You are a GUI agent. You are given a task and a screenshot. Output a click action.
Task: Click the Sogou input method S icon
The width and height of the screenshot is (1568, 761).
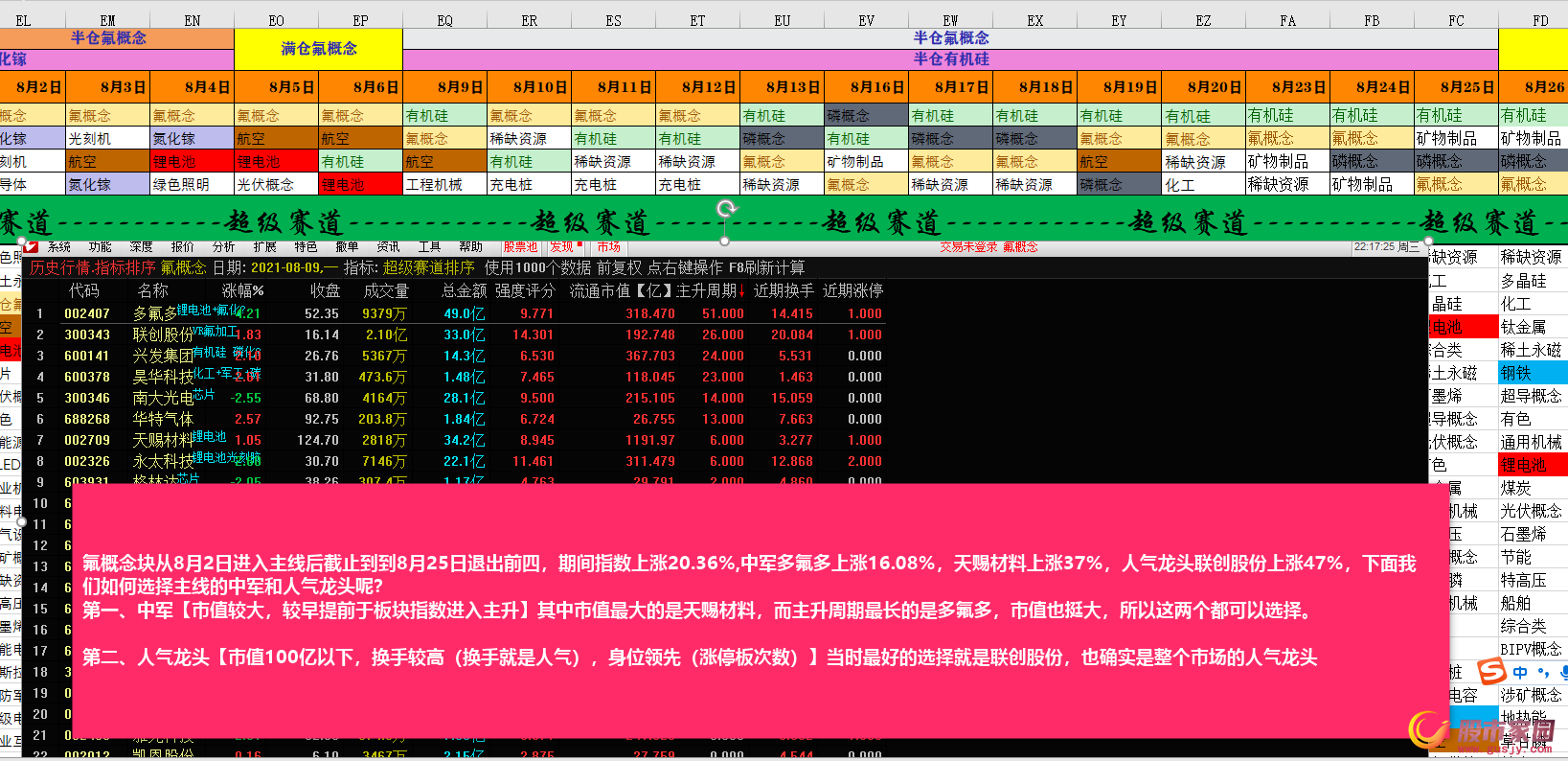(1491, 672)
